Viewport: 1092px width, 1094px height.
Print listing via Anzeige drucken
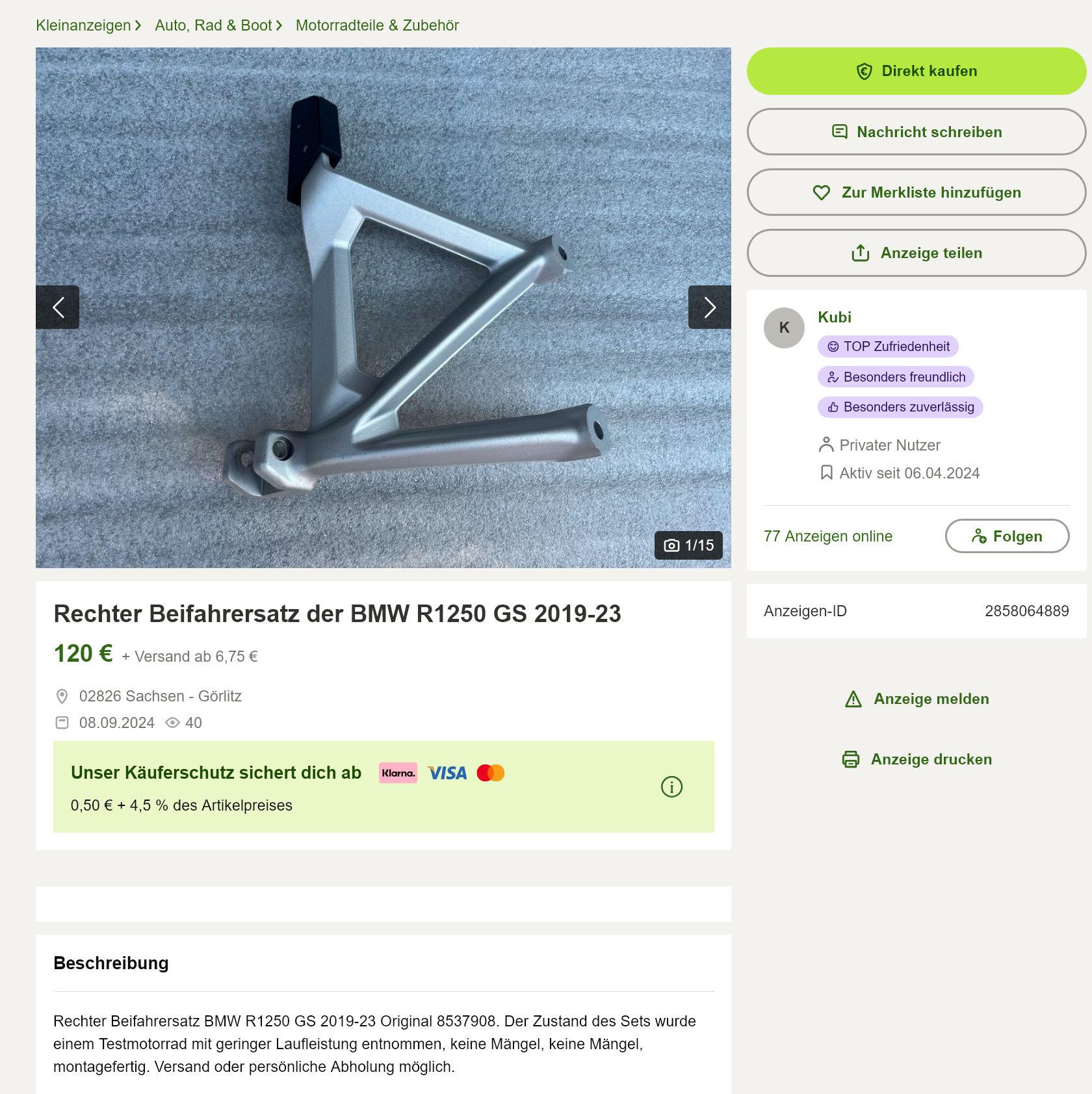click(916, 759)
